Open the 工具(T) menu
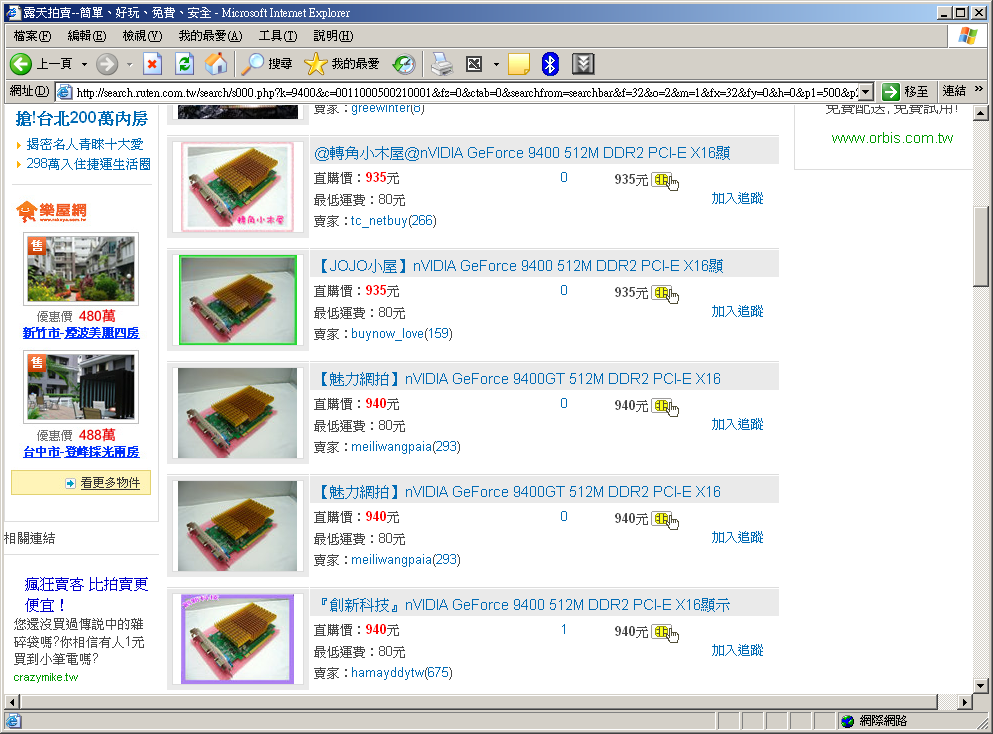The image size is (993, 734). (x=277, y=36)
